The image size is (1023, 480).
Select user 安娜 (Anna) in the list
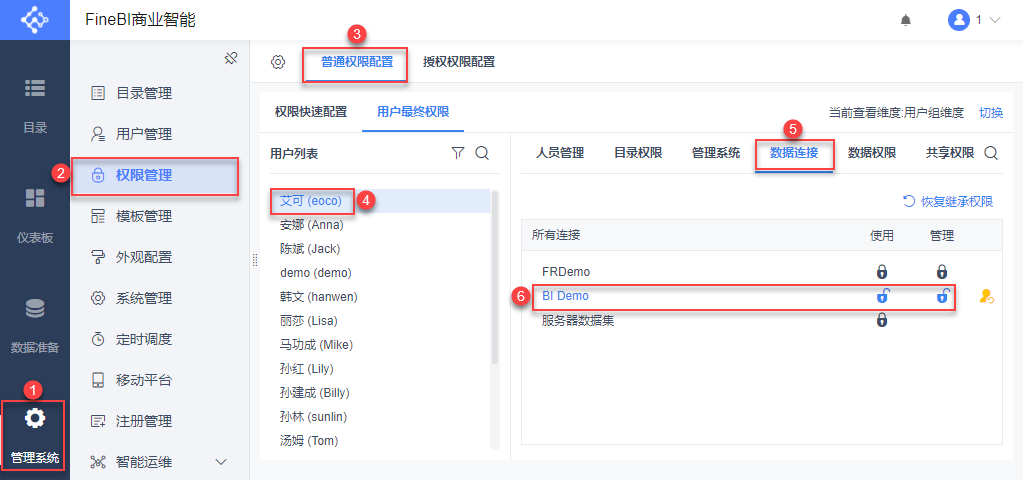311,225
